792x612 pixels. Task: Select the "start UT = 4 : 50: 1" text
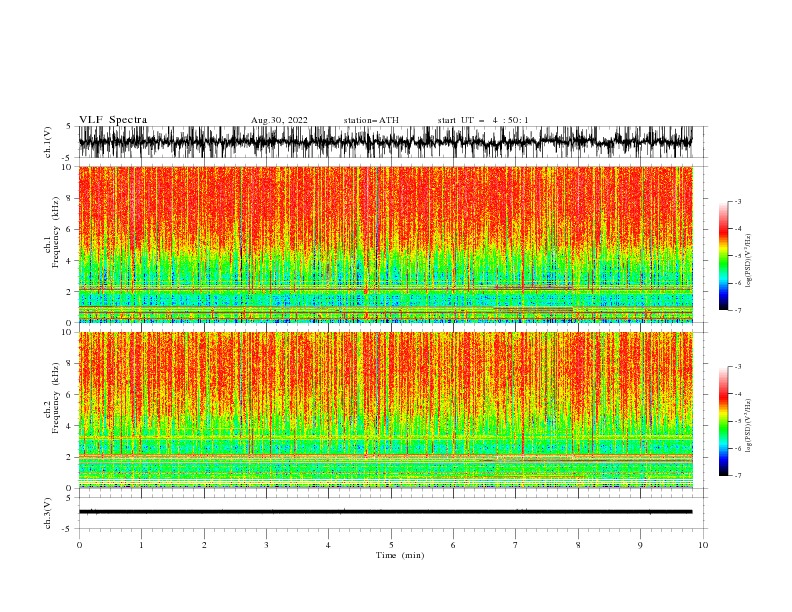tap(483, 120)
